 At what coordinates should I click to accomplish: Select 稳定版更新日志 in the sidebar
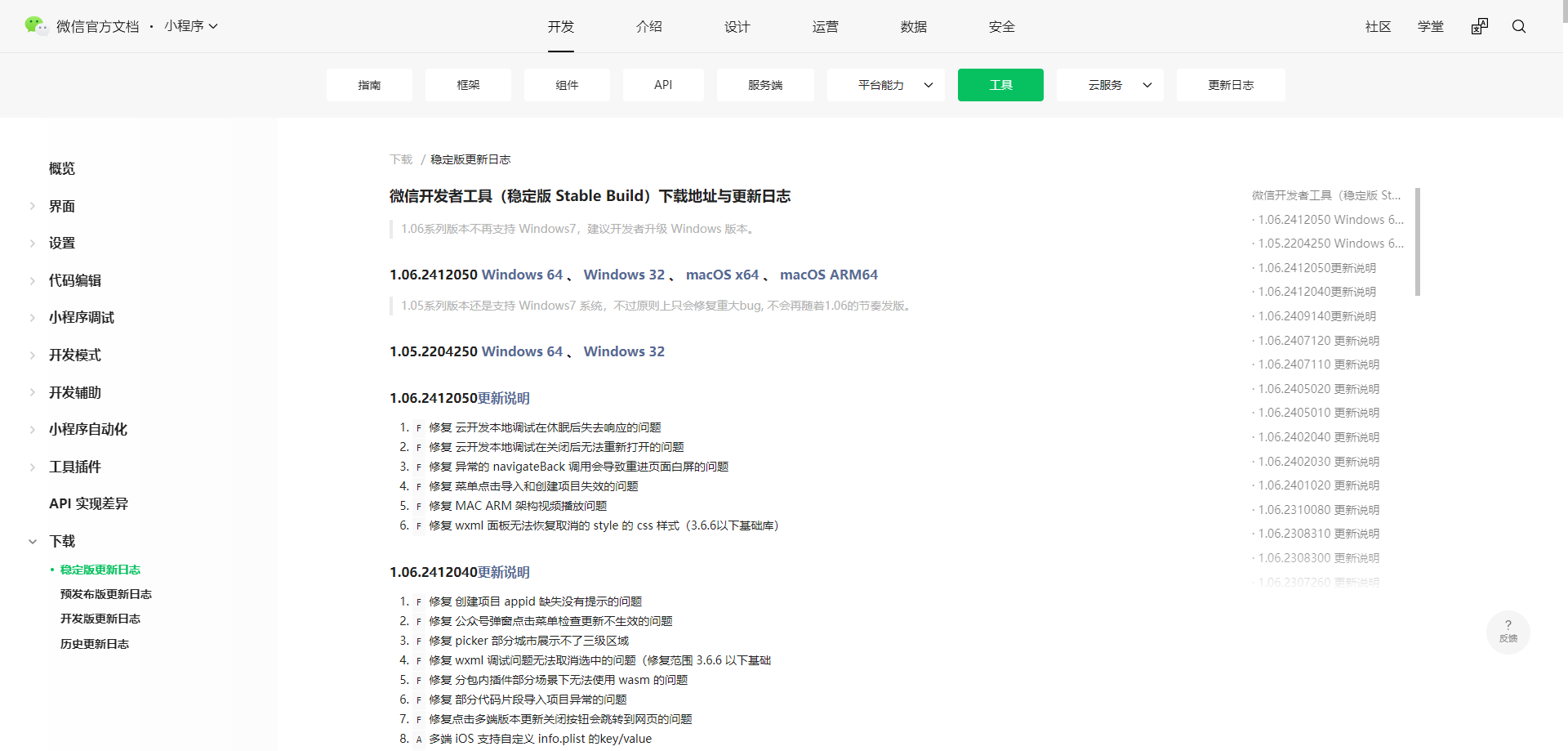[100, 570]
